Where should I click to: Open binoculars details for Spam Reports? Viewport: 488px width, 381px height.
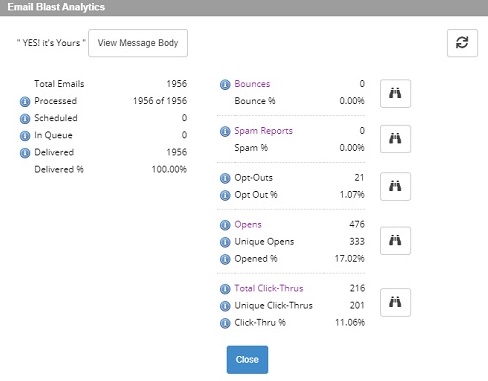click(395, 139)
